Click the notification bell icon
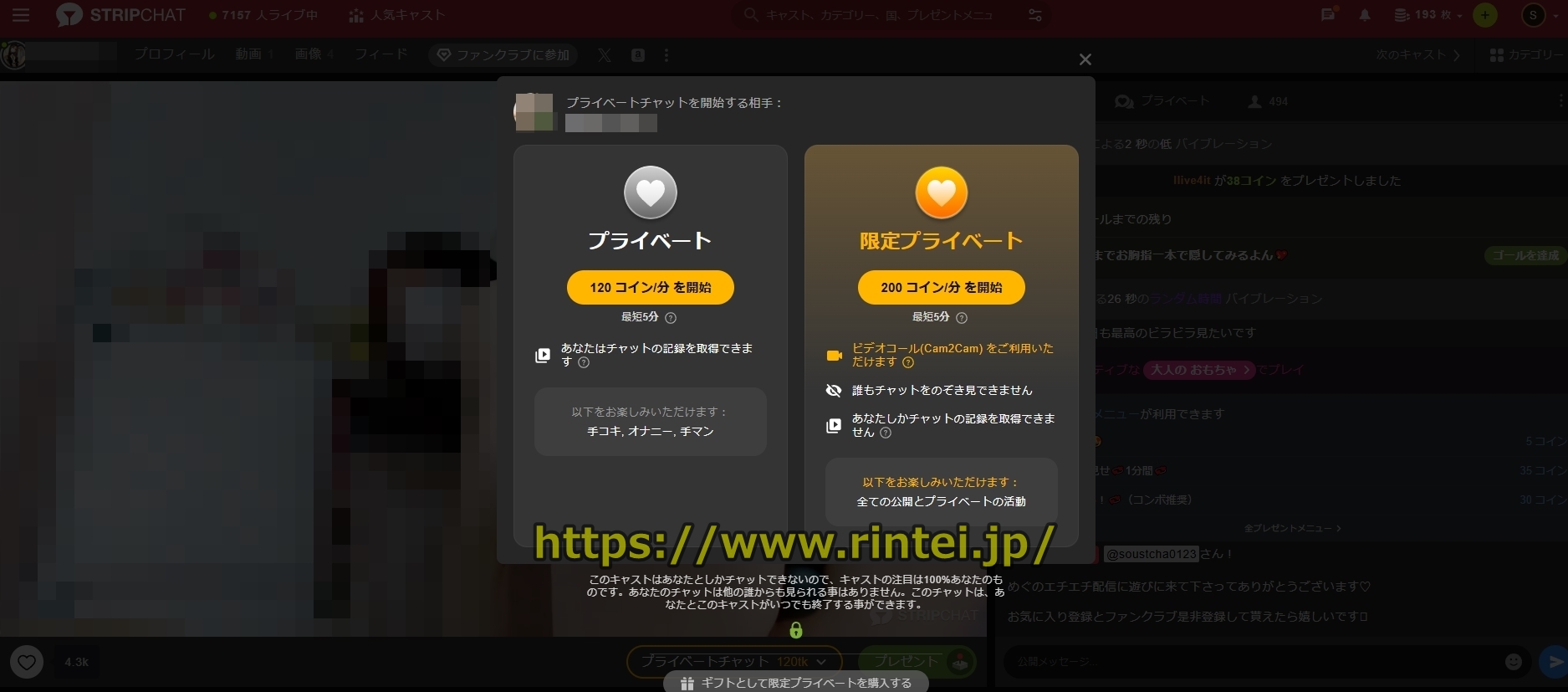The height and width of the screenshot is (692, 1568). (1365, 15)
